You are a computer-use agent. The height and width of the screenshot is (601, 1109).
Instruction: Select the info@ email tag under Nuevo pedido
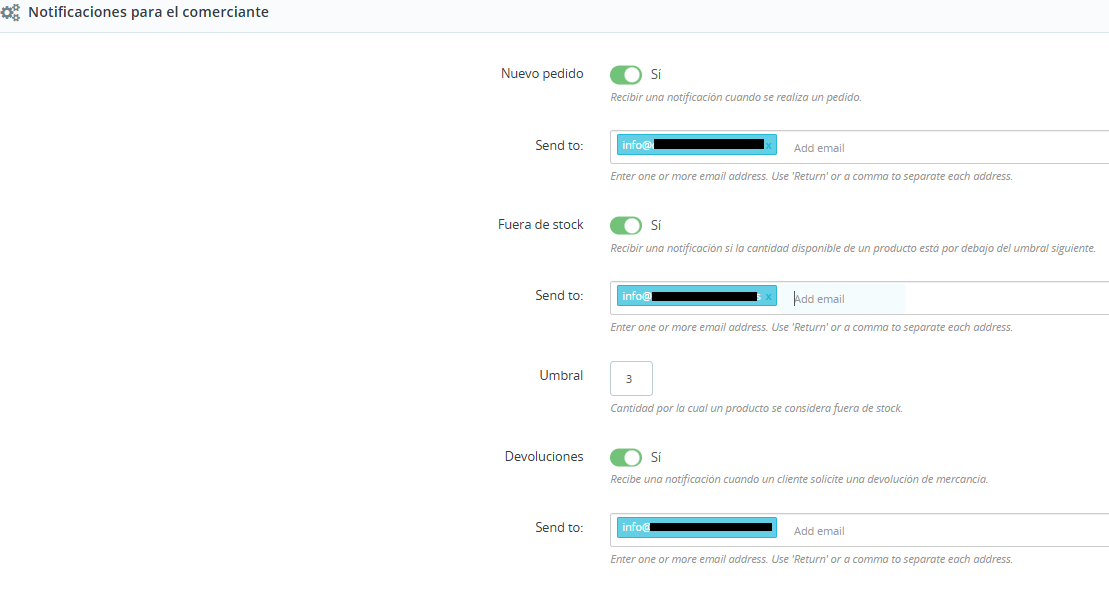697,145
